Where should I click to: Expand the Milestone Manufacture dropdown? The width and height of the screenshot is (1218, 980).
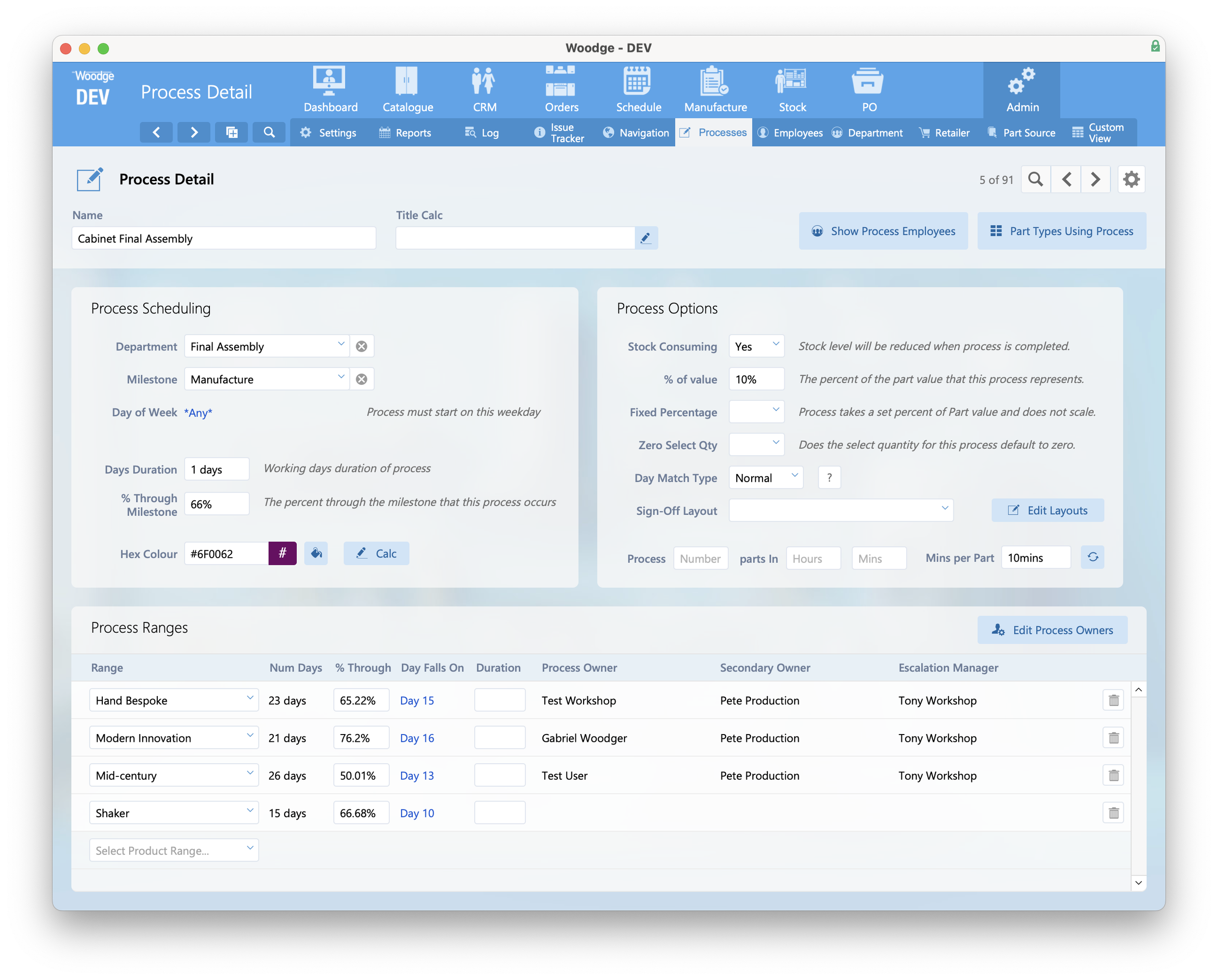point(266,379)
